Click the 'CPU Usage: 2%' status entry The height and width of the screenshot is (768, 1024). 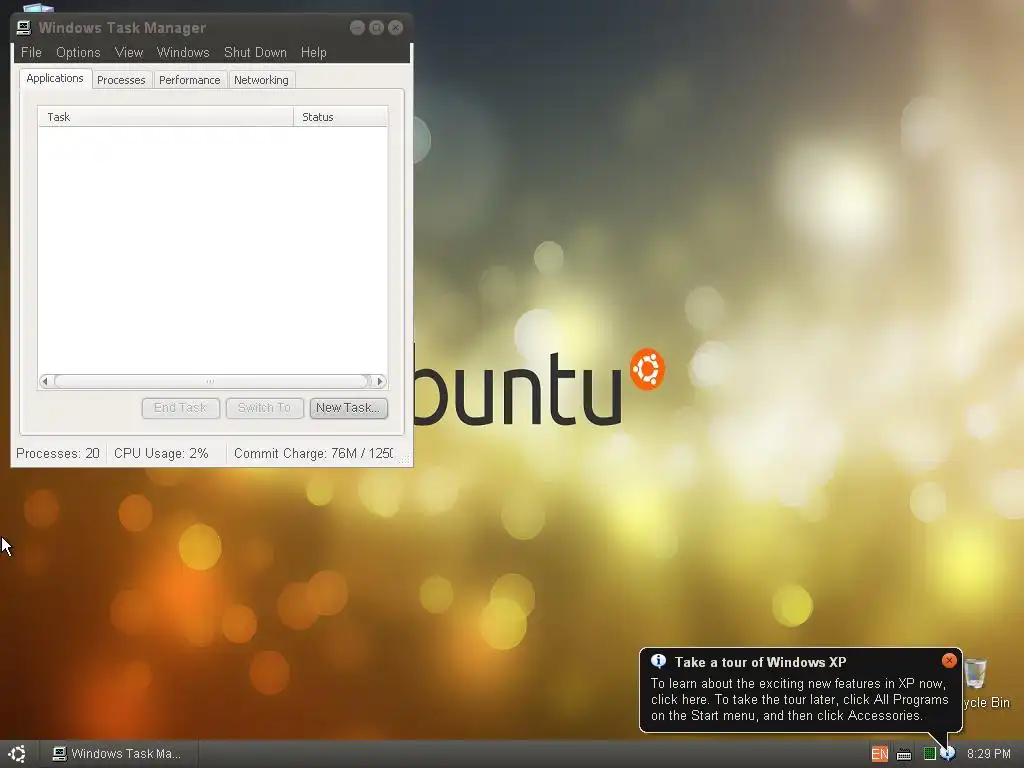[161, 453]
